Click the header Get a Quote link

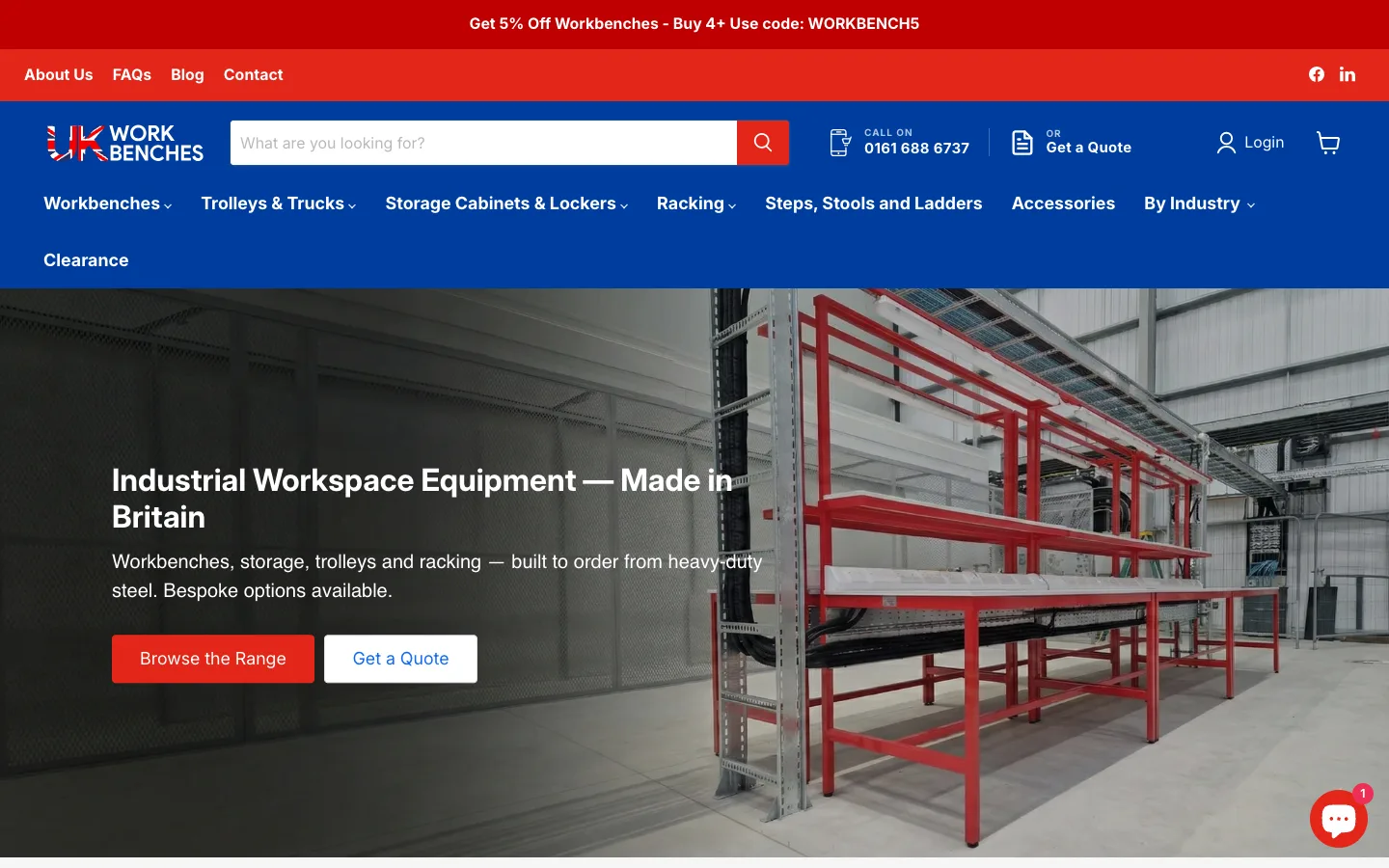tap(1089, 148)
